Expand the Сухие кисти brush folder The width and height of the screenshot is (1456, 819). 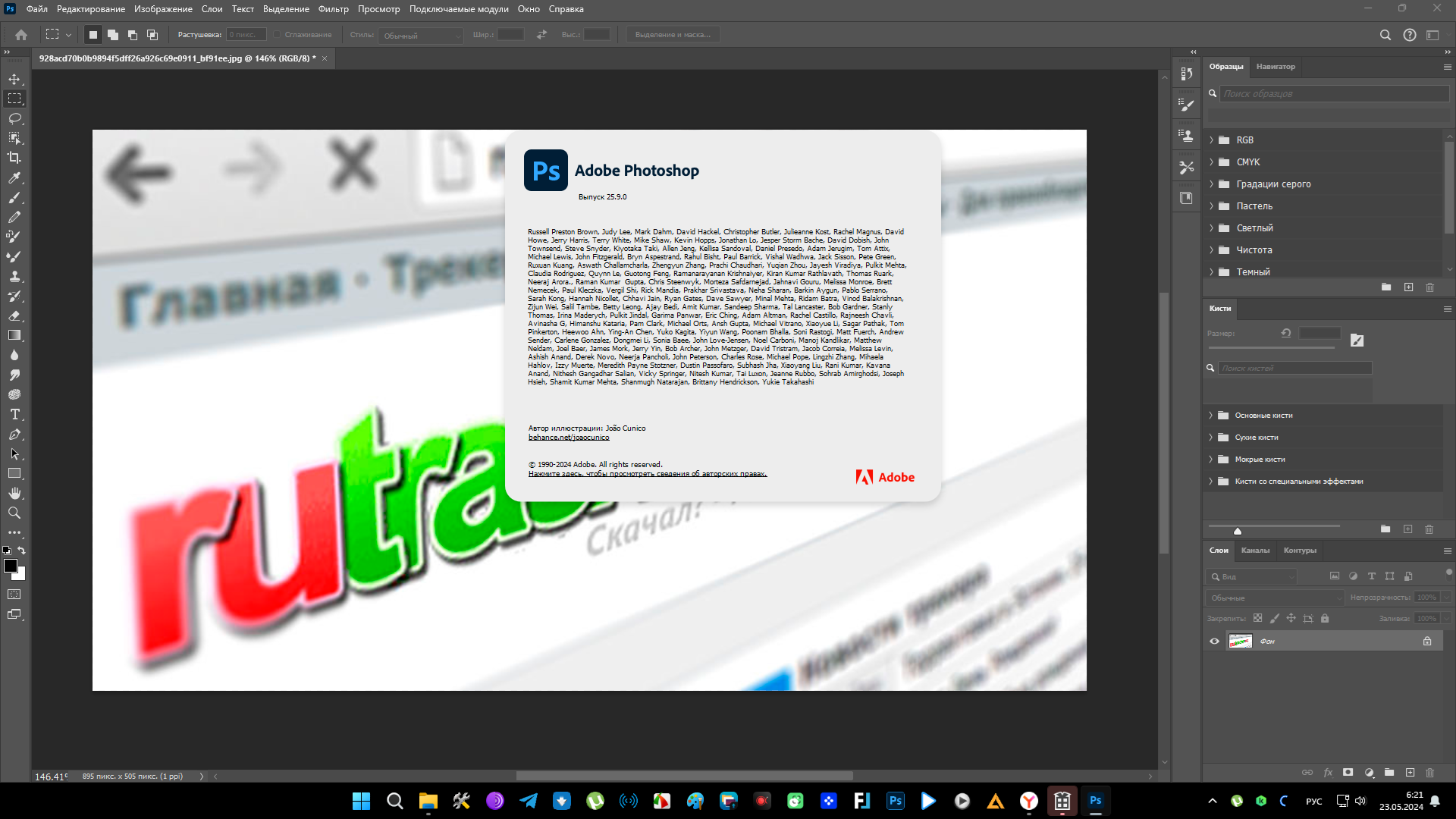(1211, 438)
